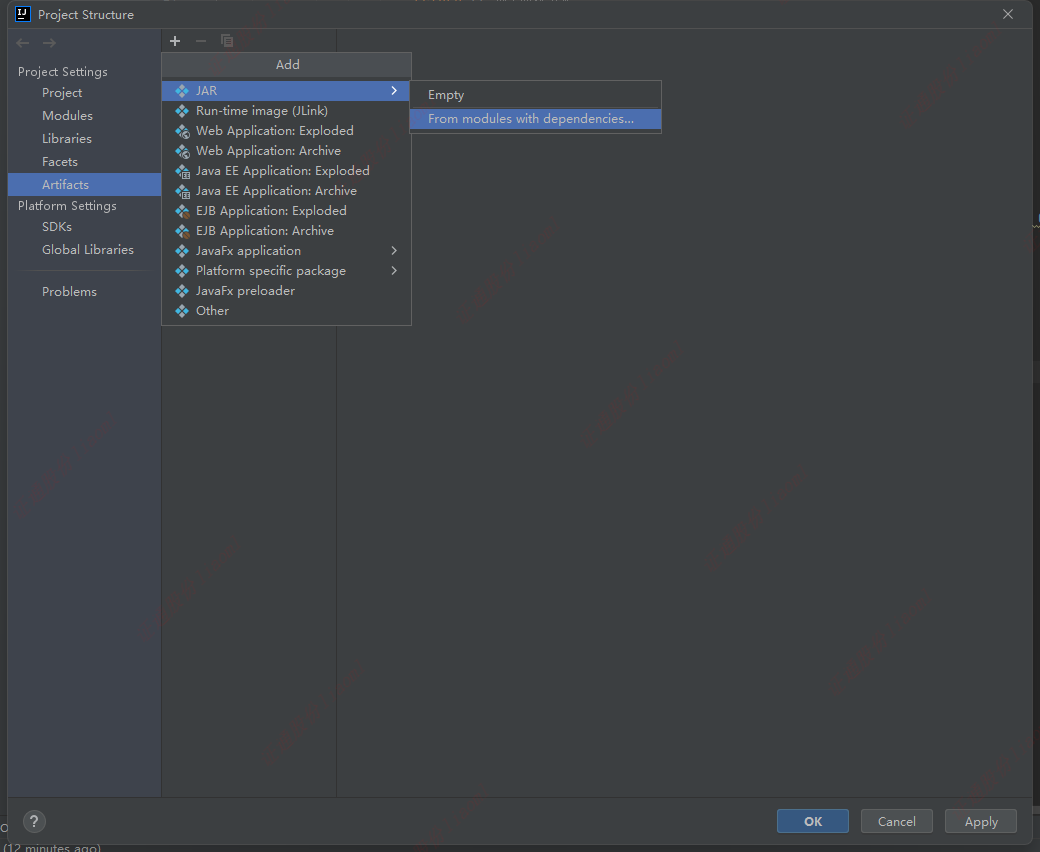Click the Add popup header
This screenshot has width=1040, height=852.
287,65
